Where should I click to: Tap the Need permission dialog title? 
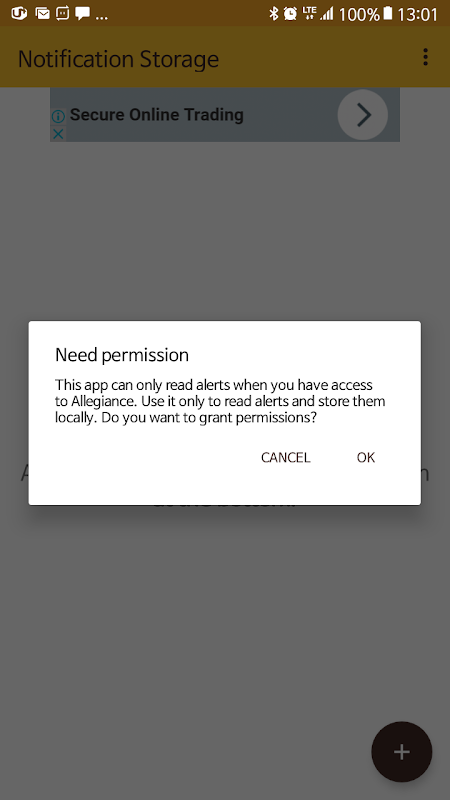(122, 355)
